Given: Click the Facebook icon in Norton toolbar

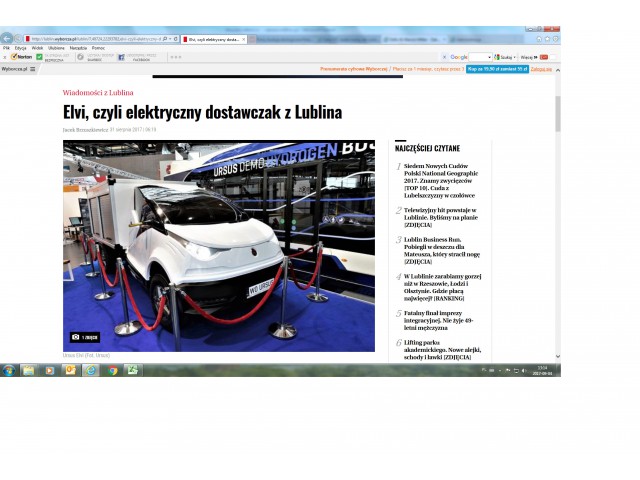Looking at the screenshot, I should click(121, 57).
